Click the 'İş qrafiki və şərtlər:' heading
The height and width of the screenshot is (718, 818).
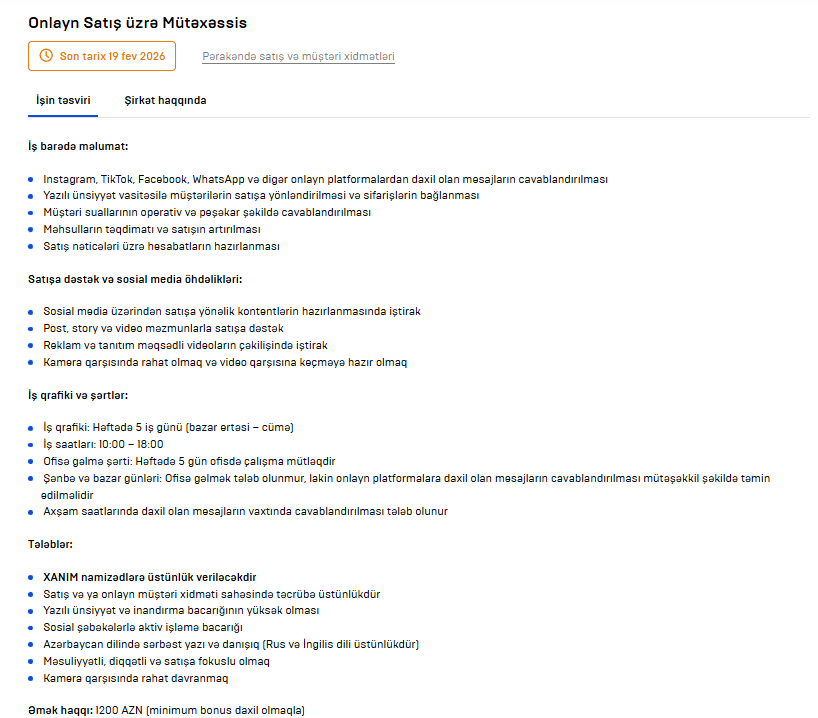[x=78, y=396]
